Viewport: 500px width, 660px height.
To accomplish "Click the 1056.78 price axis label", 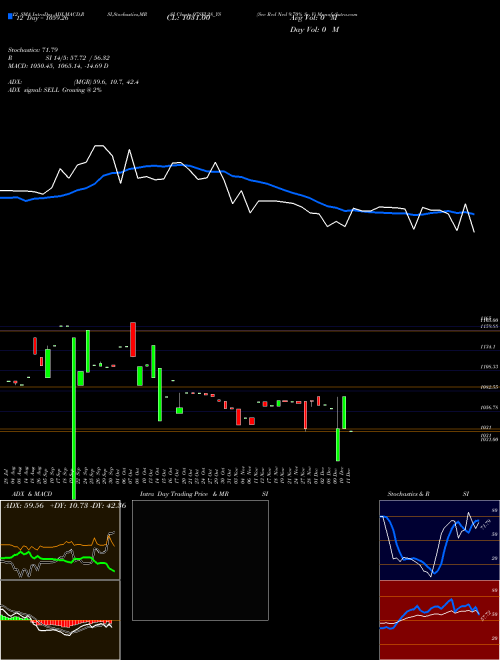I will pos(489,407).
